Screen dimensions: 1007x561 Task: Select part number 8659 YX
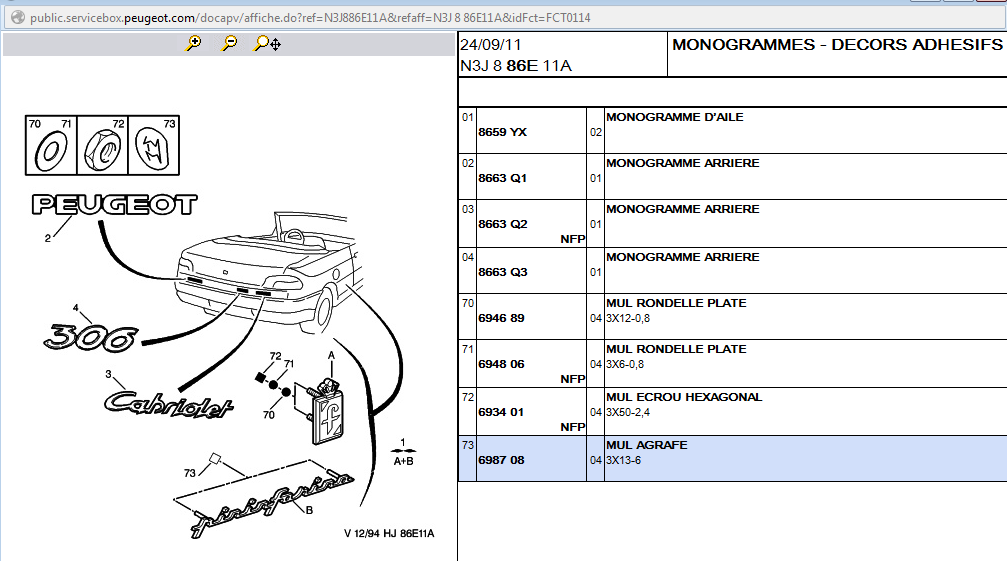(x=502, y=132)
